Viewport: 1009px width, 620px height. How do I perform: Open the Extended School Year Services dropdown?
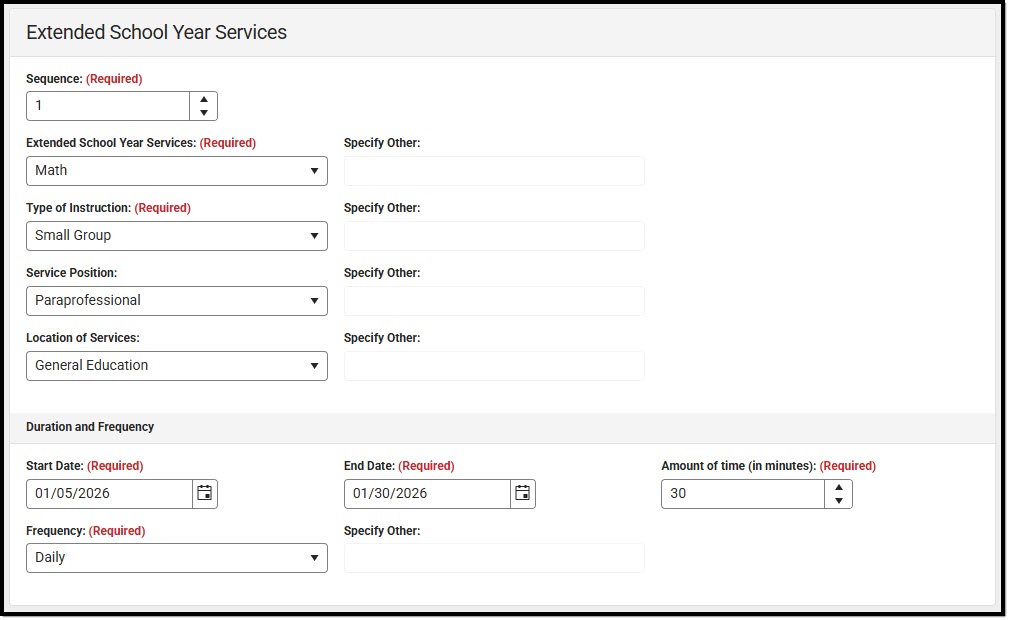[176, 171]
